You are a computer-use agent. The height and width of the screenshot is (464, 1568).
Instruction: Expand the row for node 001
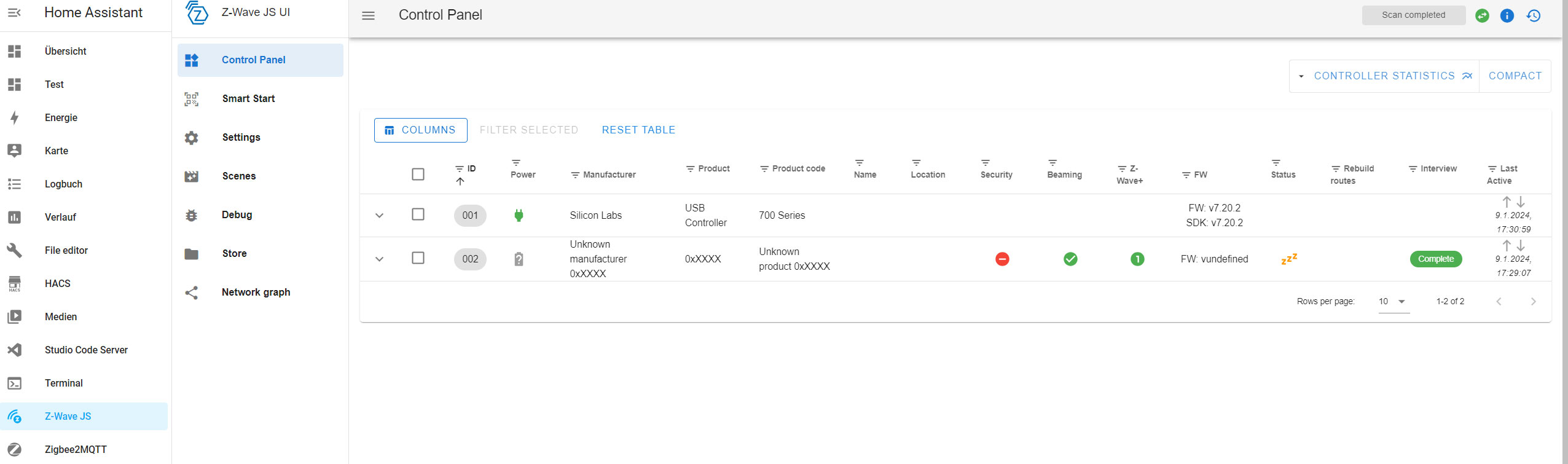pos(379,216)
